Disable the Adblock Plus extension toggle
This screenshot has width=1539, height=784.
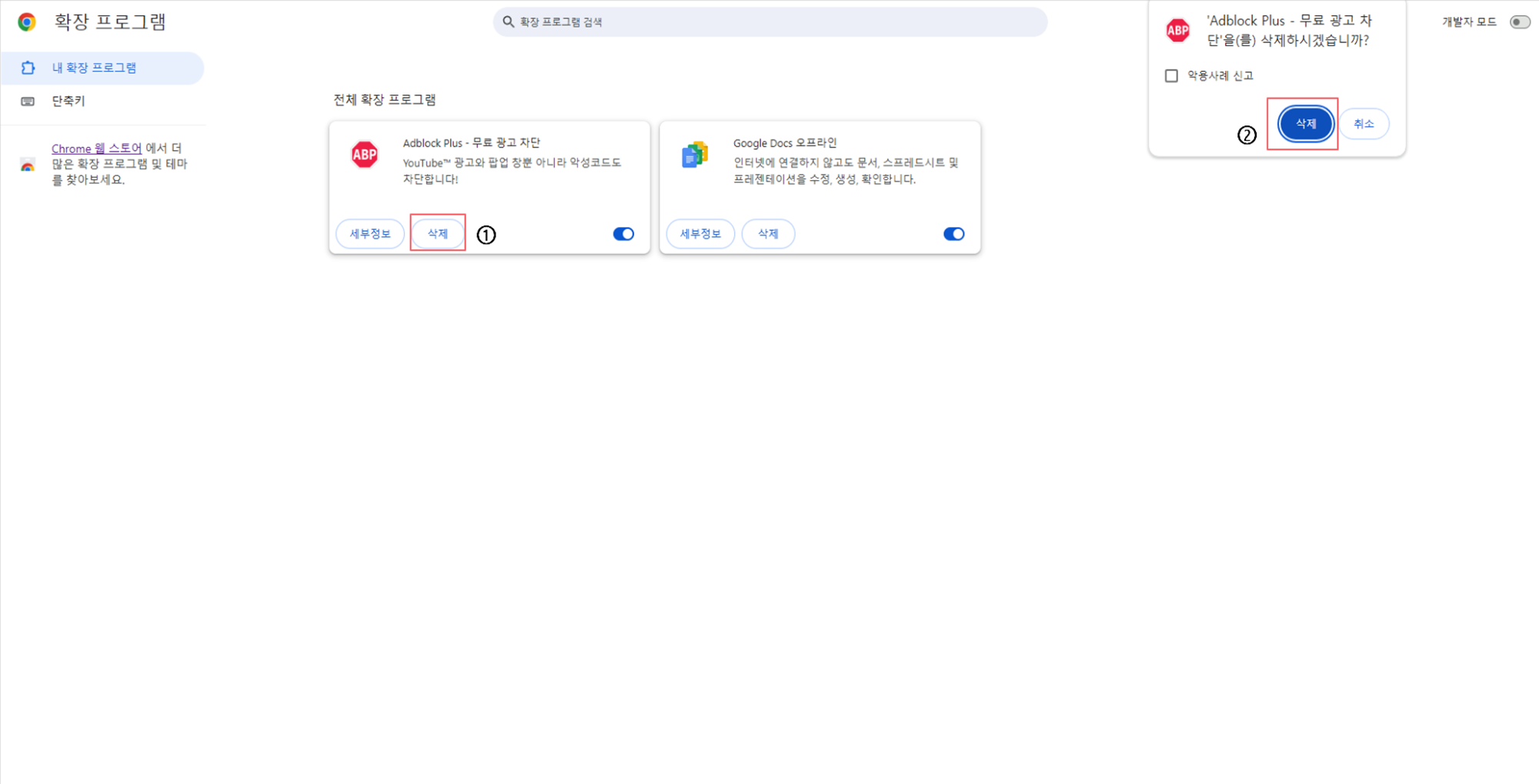(623, 234)
